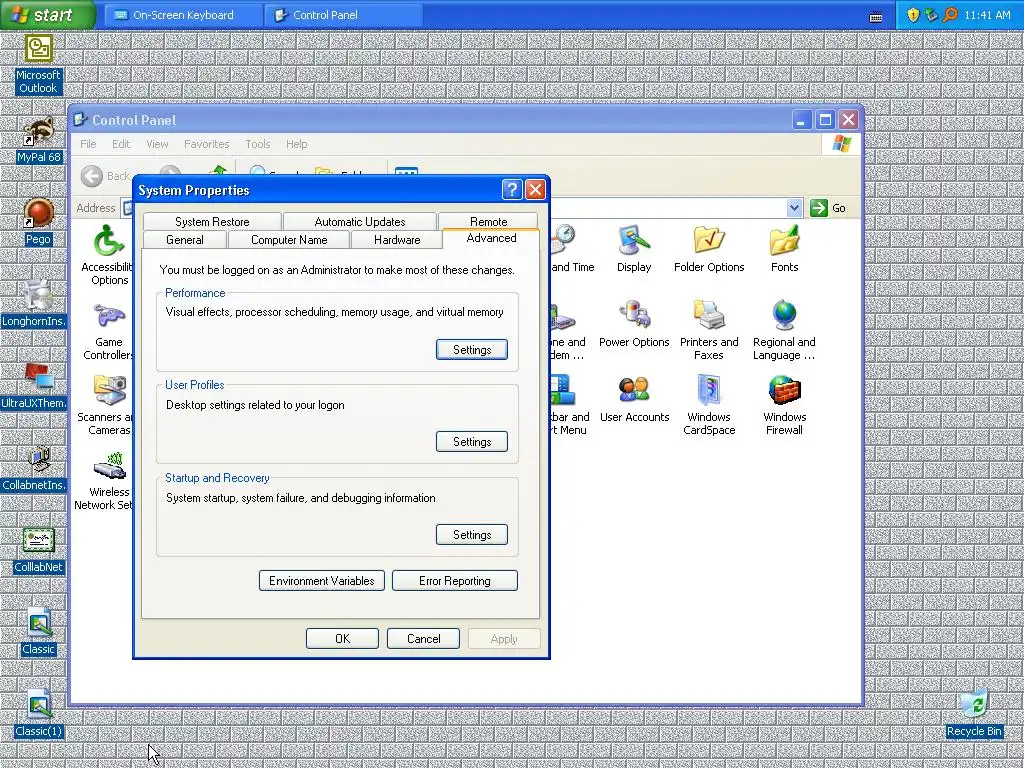
Task: Open Performance Settings
Action: click(472, 349)
